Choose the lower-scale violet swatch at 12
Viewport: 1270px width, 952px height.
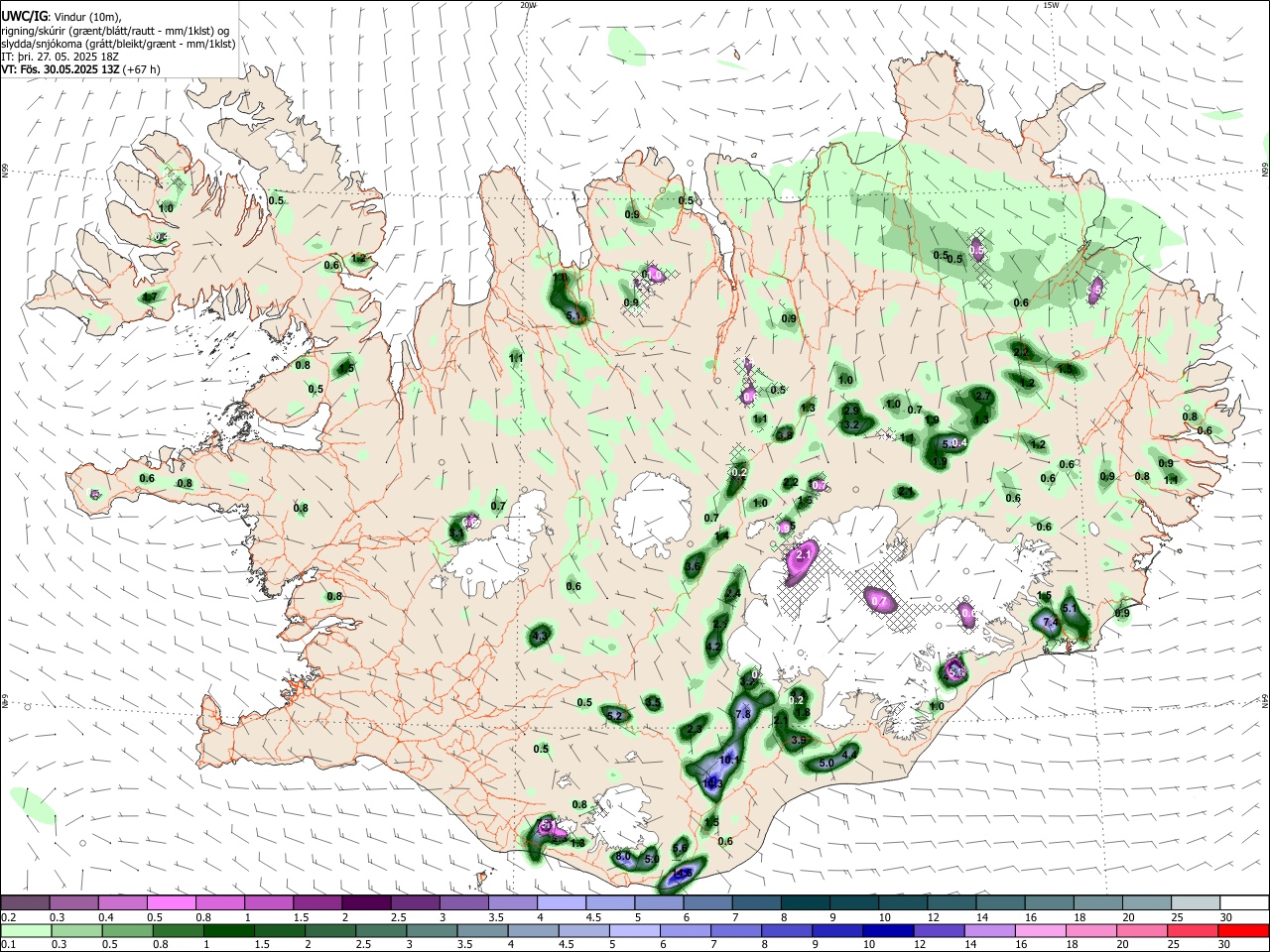(x=940, y=930)
